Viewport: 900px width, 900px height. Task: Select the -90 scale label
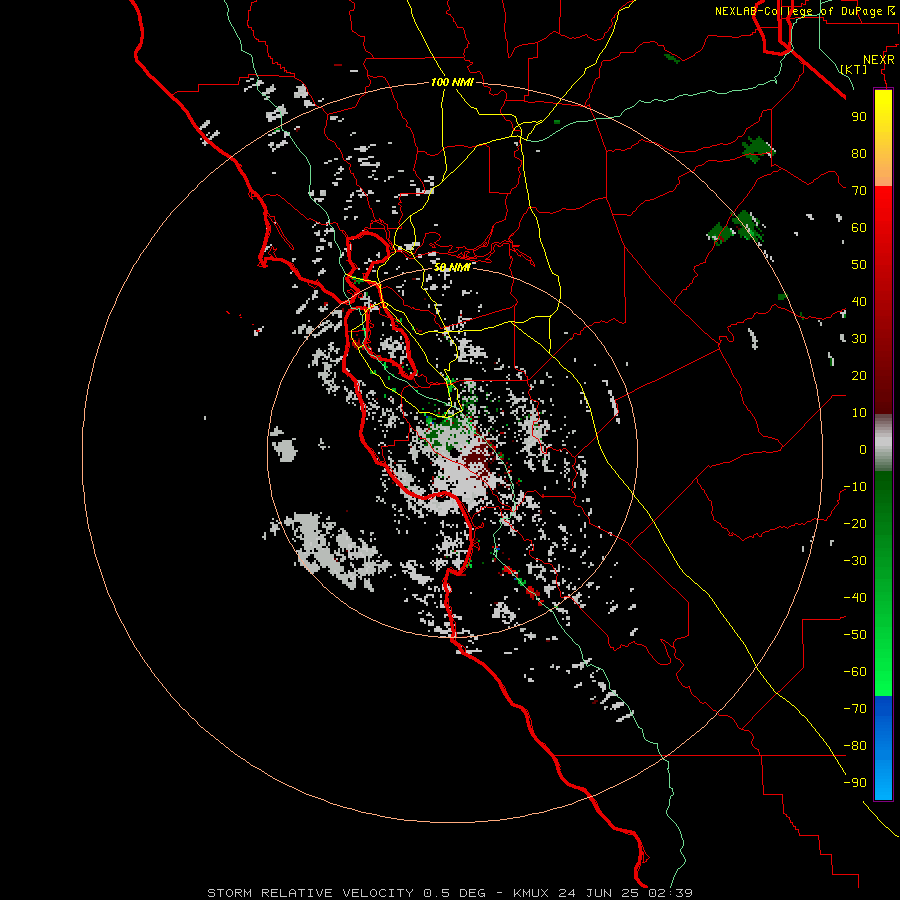tap(855, 783)
